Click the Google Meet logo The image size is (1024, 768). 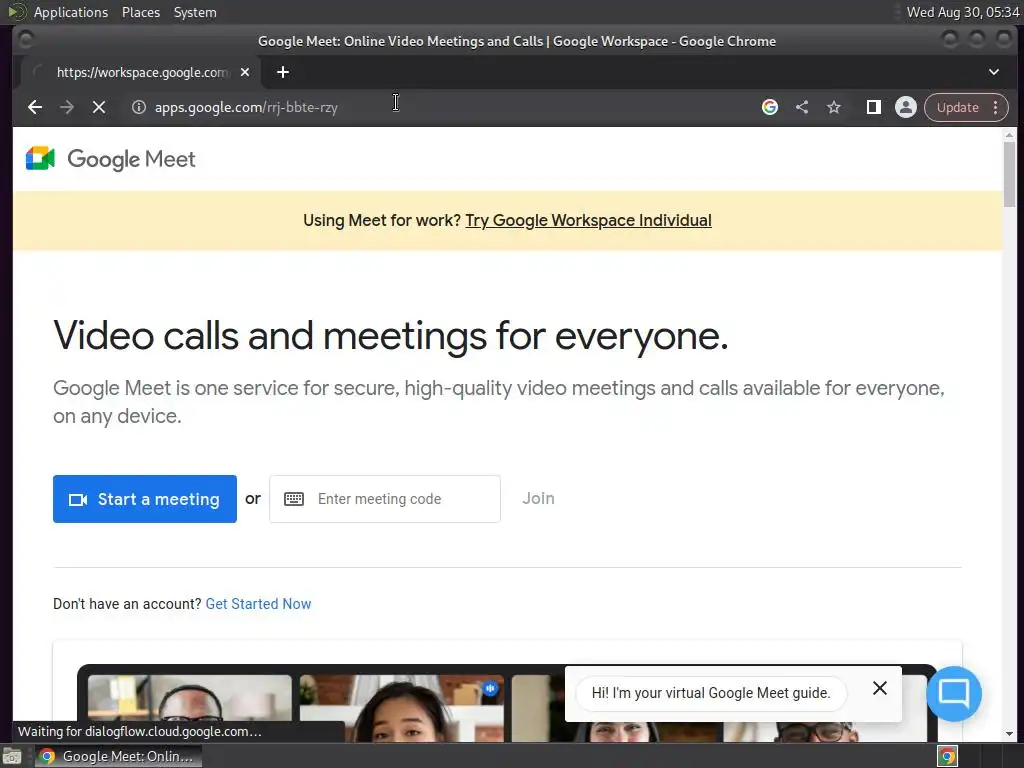pos(110,159)
